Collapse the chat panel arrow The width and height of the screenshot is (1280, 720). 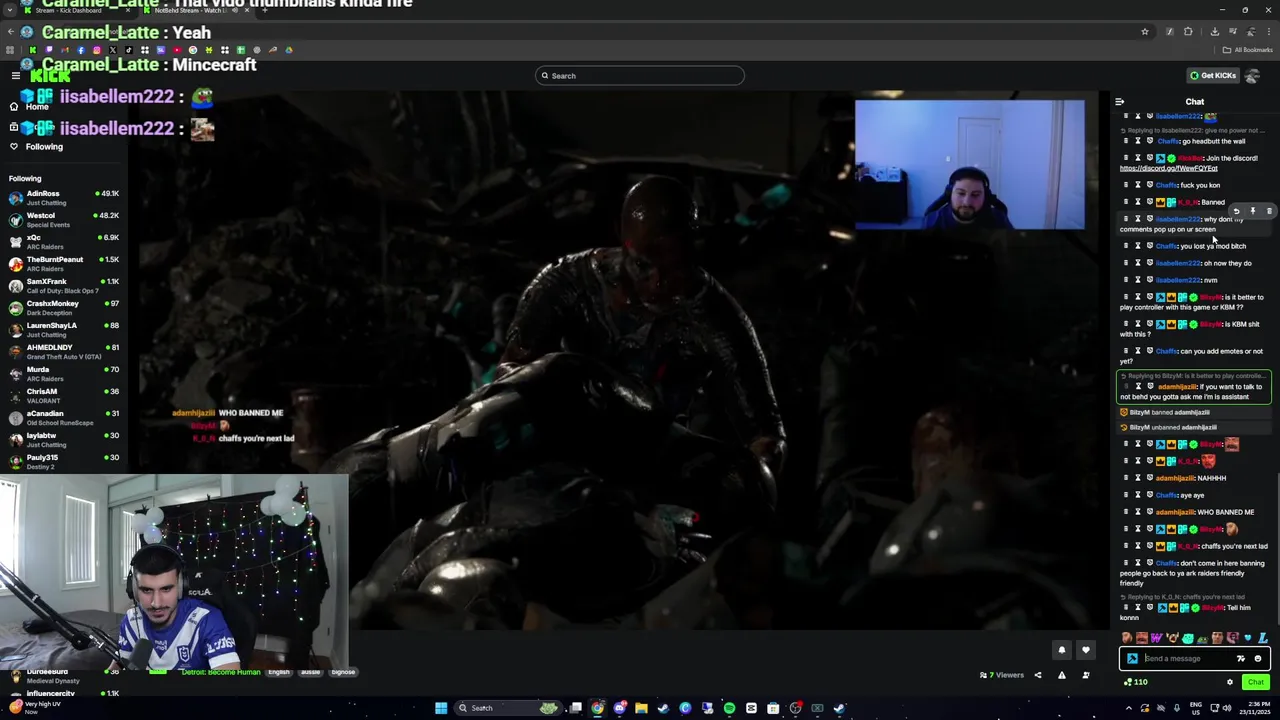pos(1120,102)
